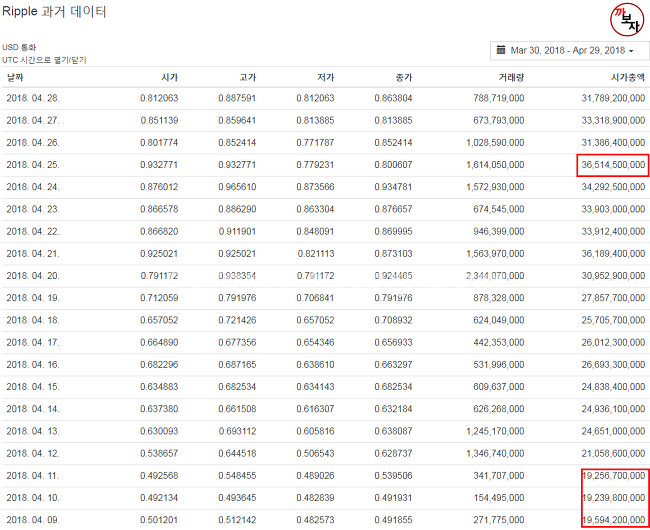Select the date cell 2018. 04. 17.
The image size is (650, 530).
coord(33,342)
